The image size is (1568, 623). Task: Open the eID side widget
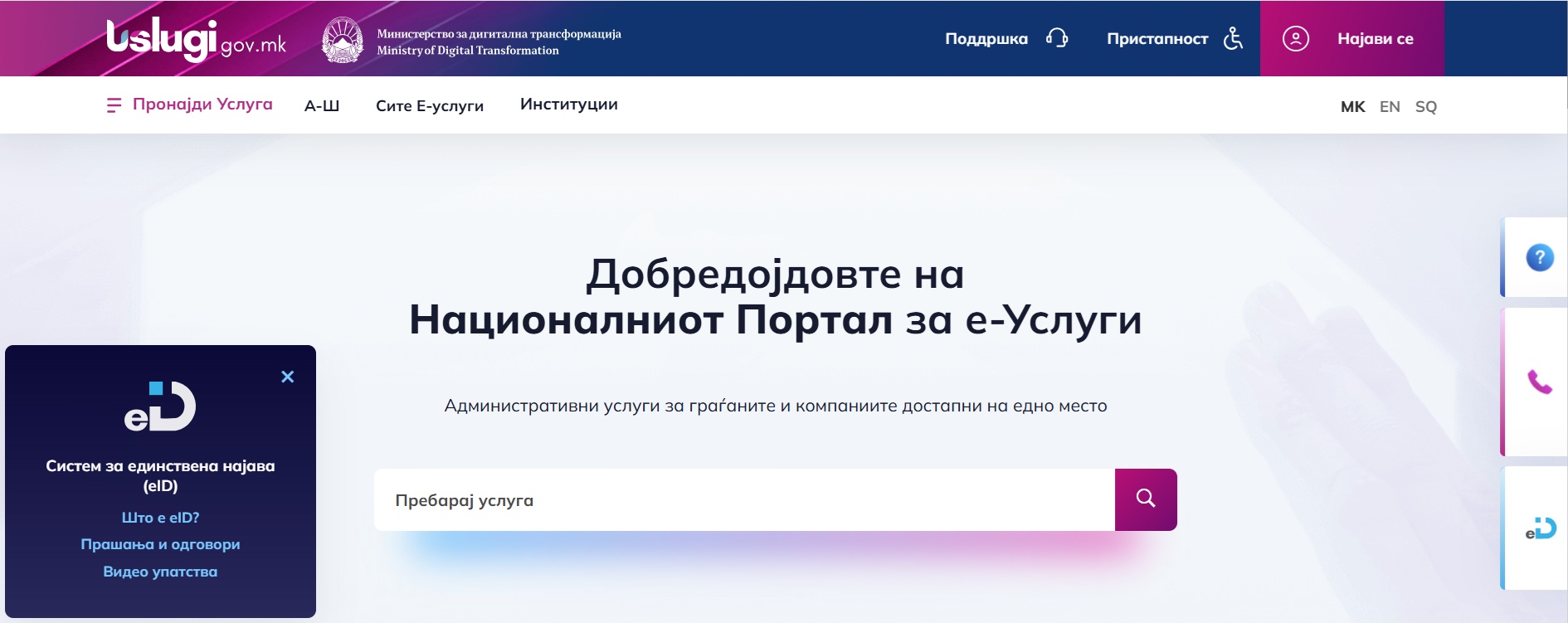coord(1540,528)
